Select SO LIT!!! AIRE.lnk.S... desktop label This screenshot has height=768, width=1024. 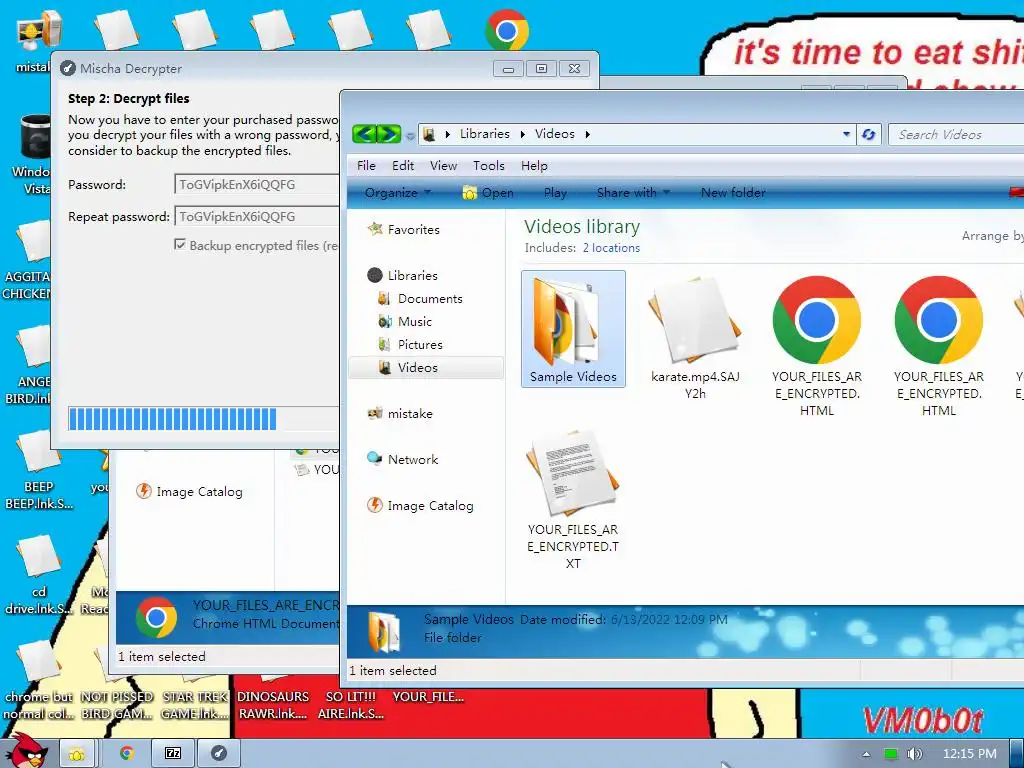(351, 705)
